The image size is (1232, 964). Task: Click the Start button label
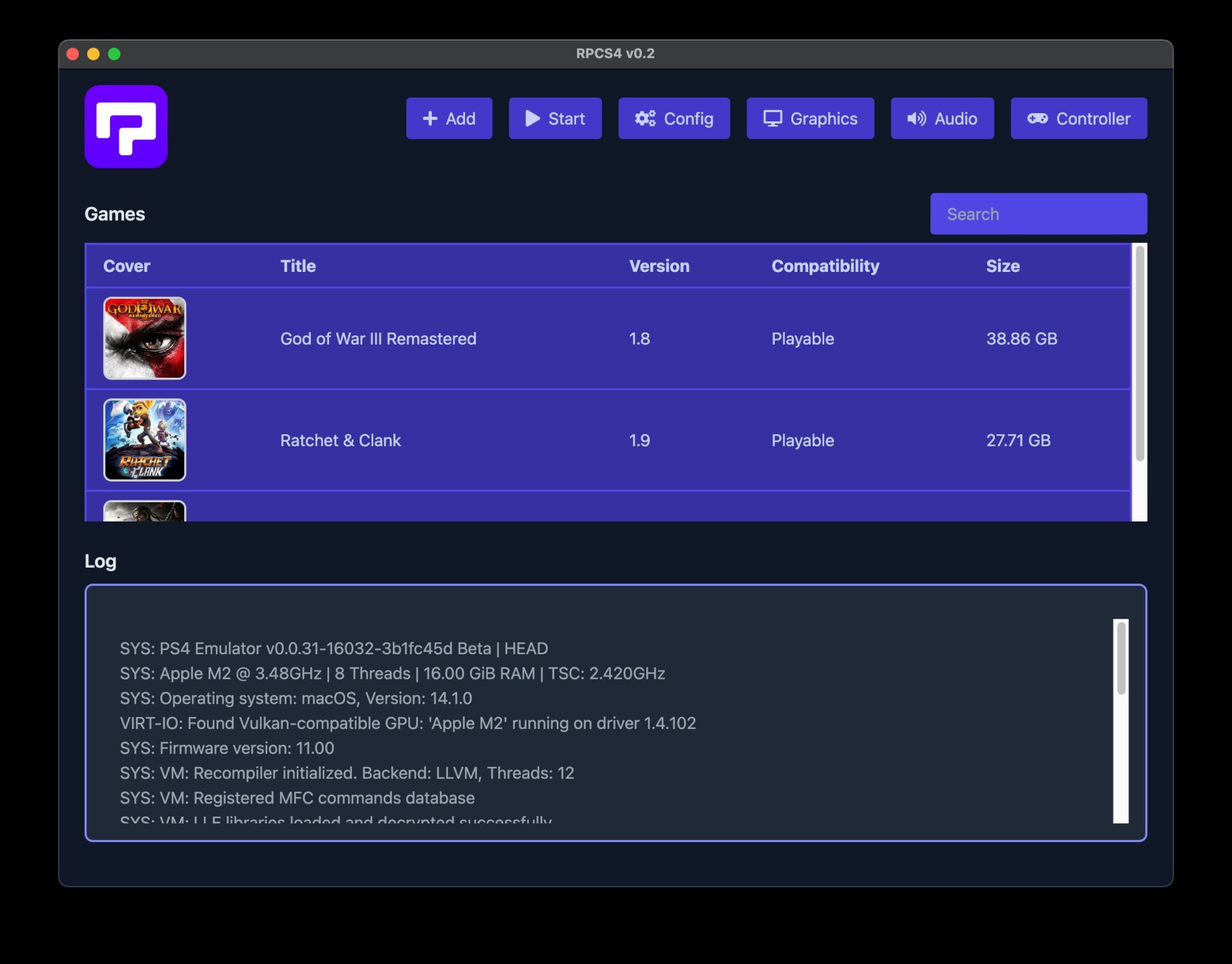pyautogui.click(x=566, y=118)
